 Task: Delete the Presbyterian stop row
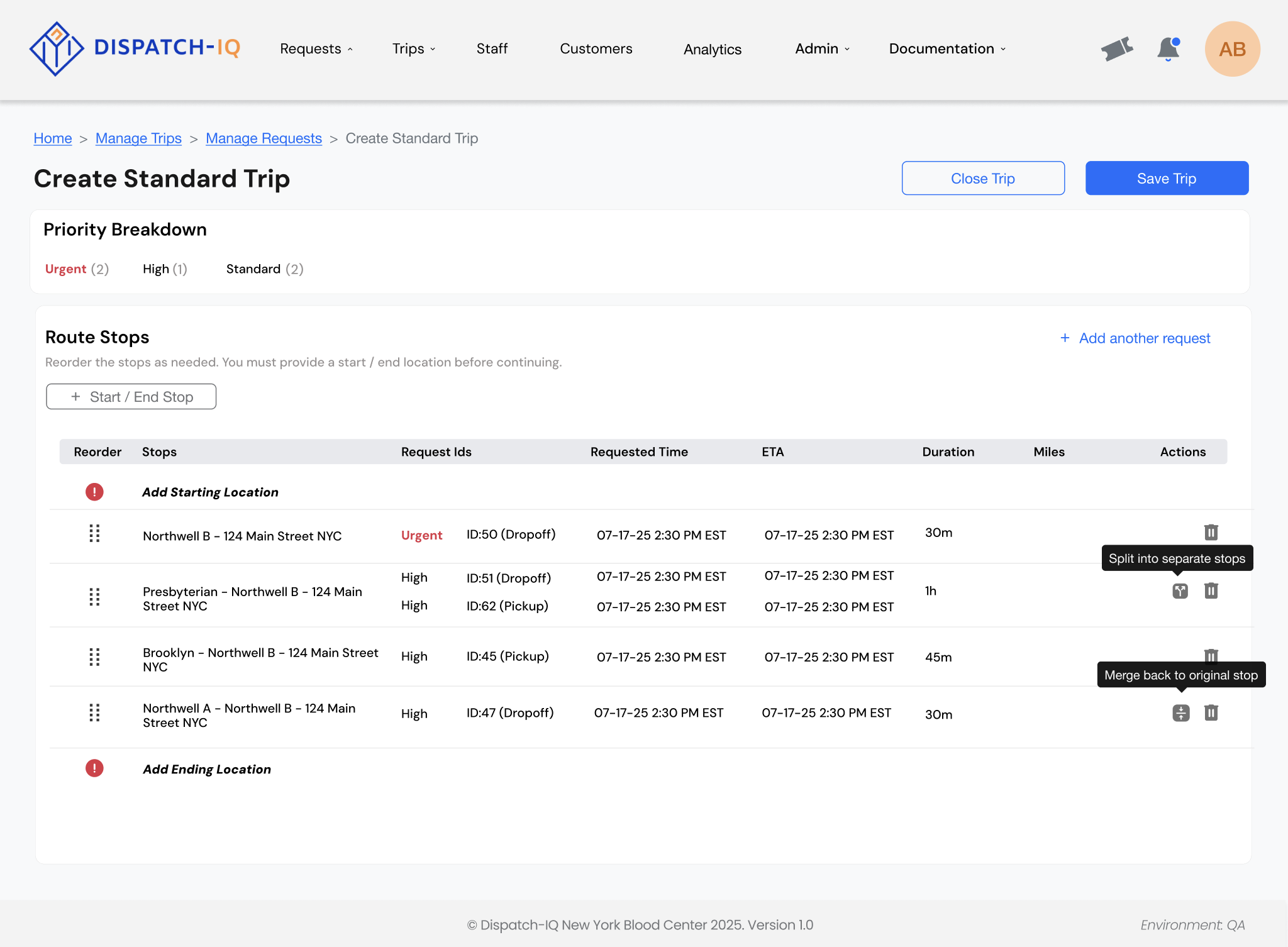1211,590
